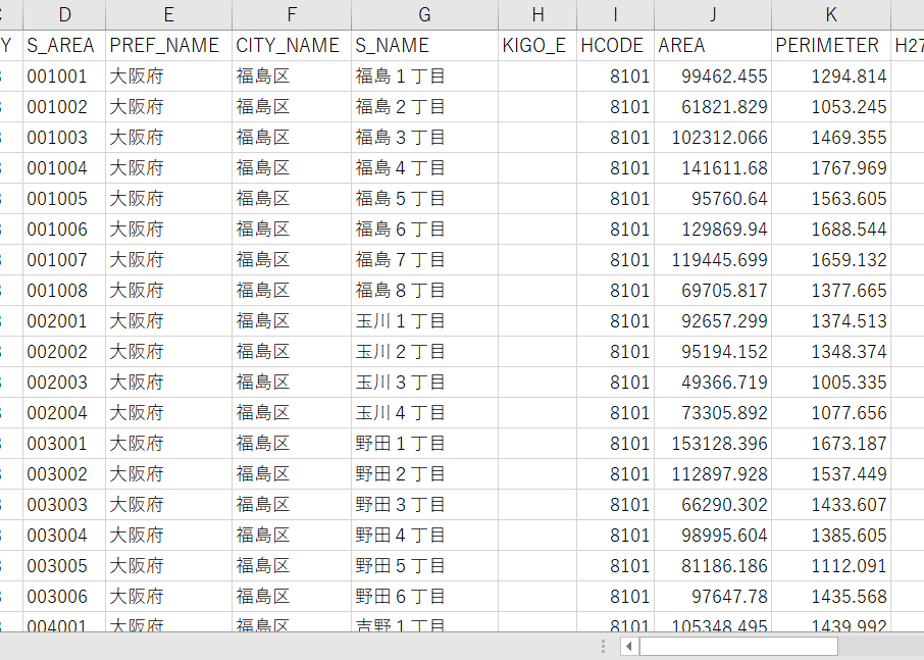Screen dimensions: 924x660
Task: Select AREA value 102312.066
Action: click(x=713, y=137)
